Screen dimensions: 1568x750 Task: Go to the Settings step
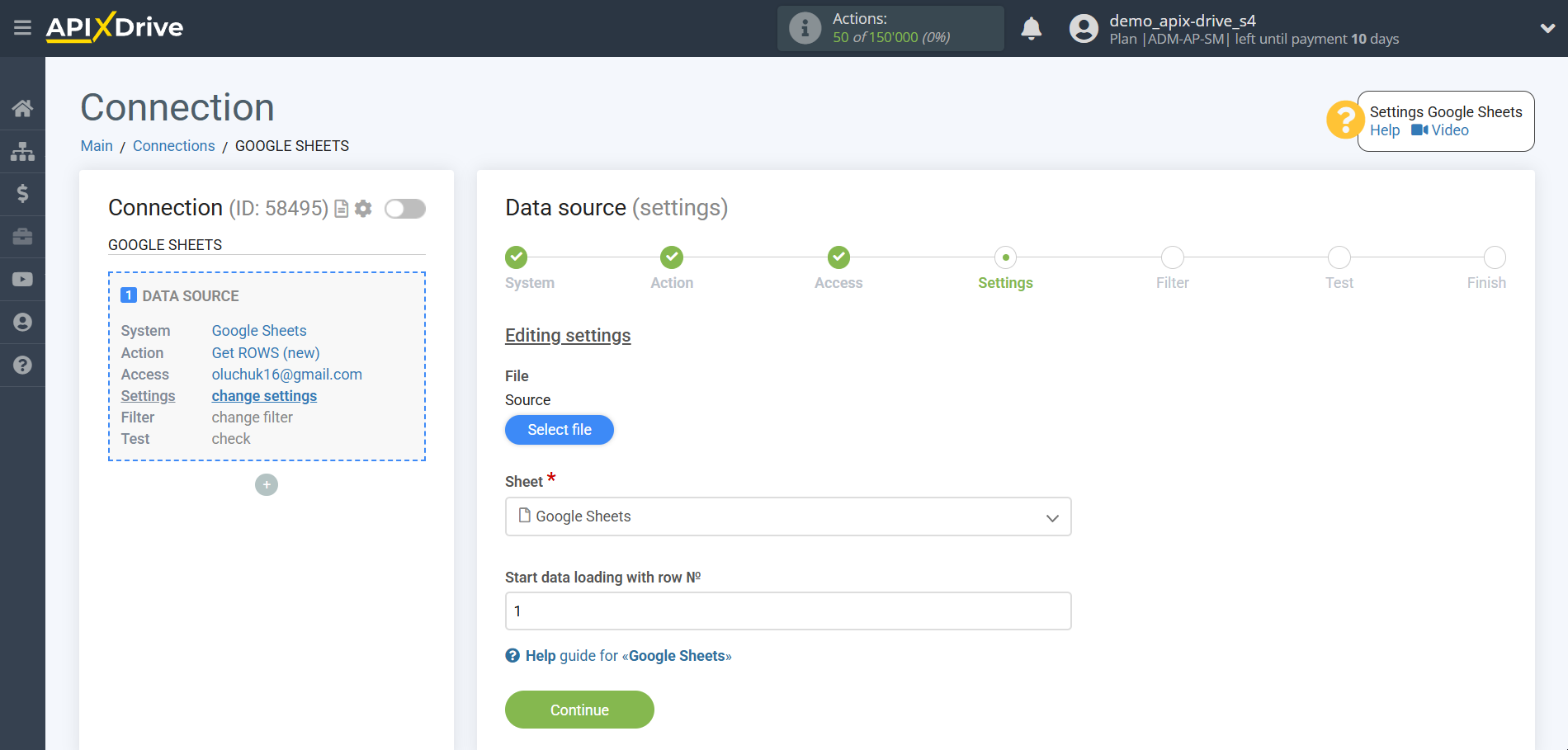tap(1005, 257)
